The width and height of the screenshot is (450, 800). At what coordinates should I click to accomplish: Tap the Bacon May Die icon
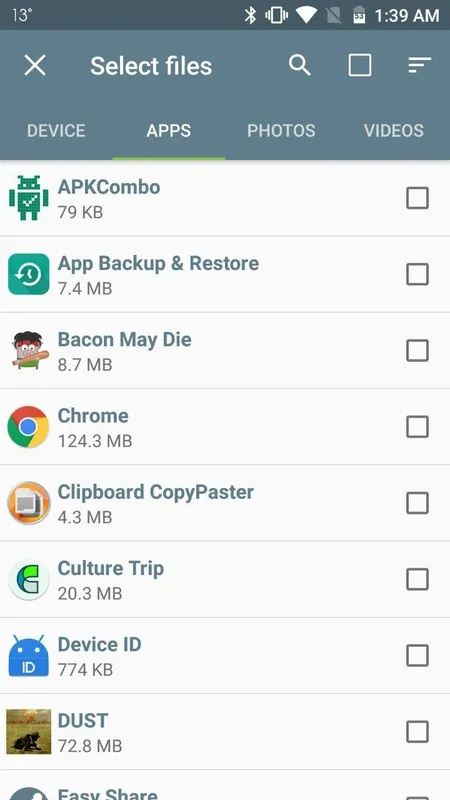[x=29, y=350]
